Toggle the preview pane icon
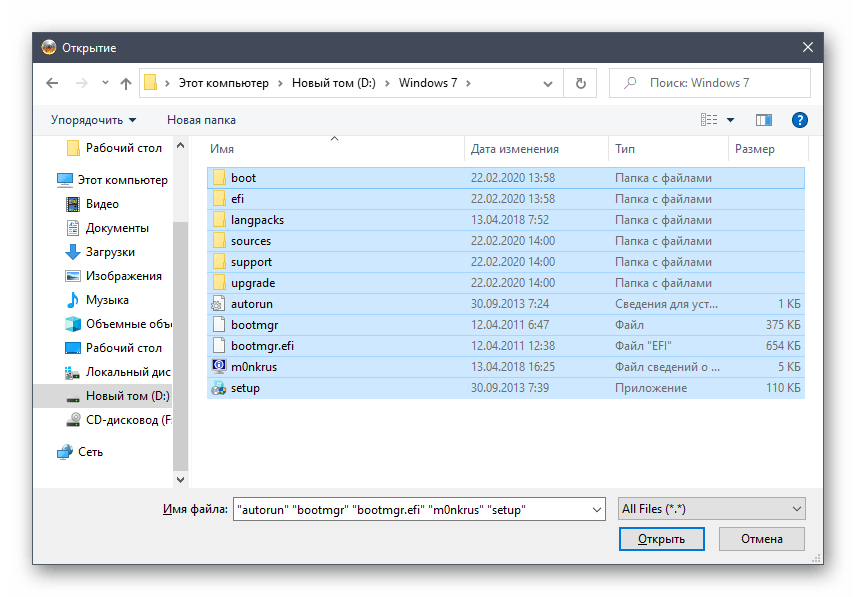This screenshot has width=856, height=597. tap(764, 120)
